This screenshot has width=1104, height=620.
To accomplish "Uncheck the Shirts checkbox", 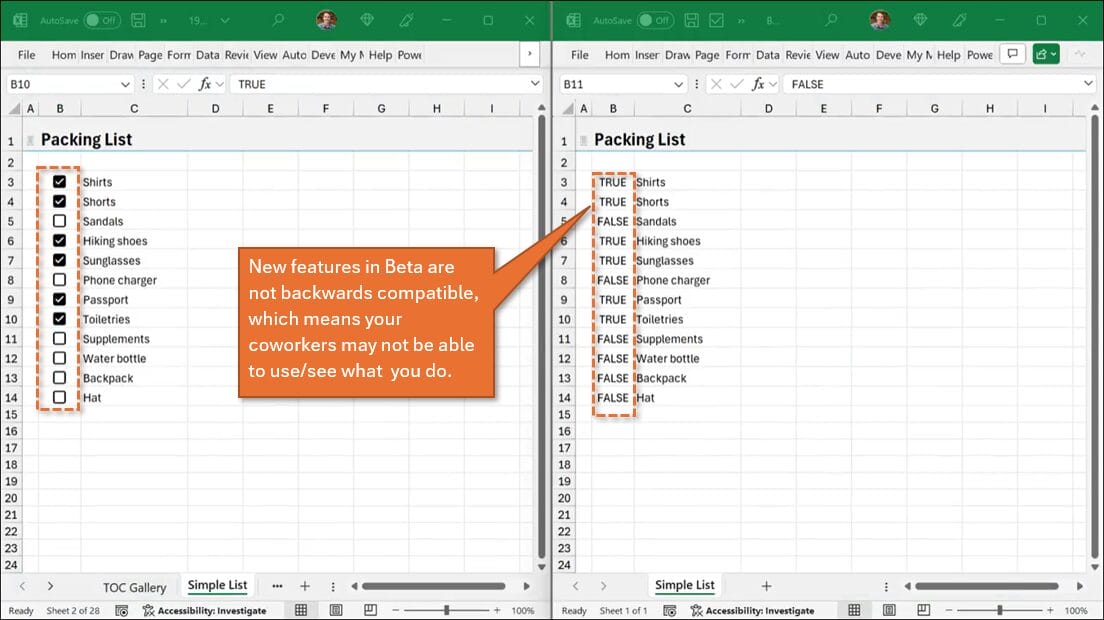I will pyautogui.click(x=60, y=182).
